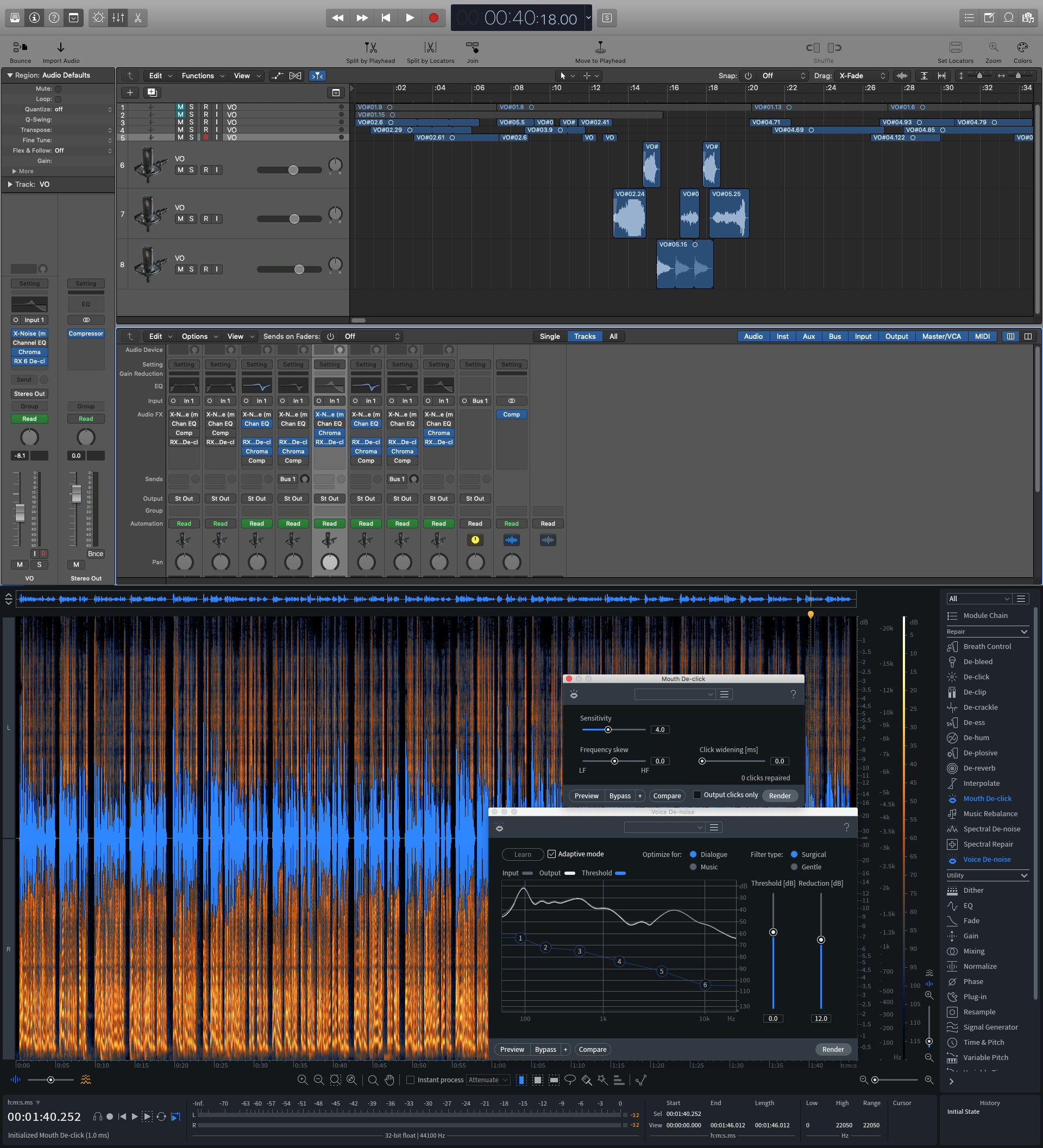Click the Set Locators icon

(x=956, y=47)
